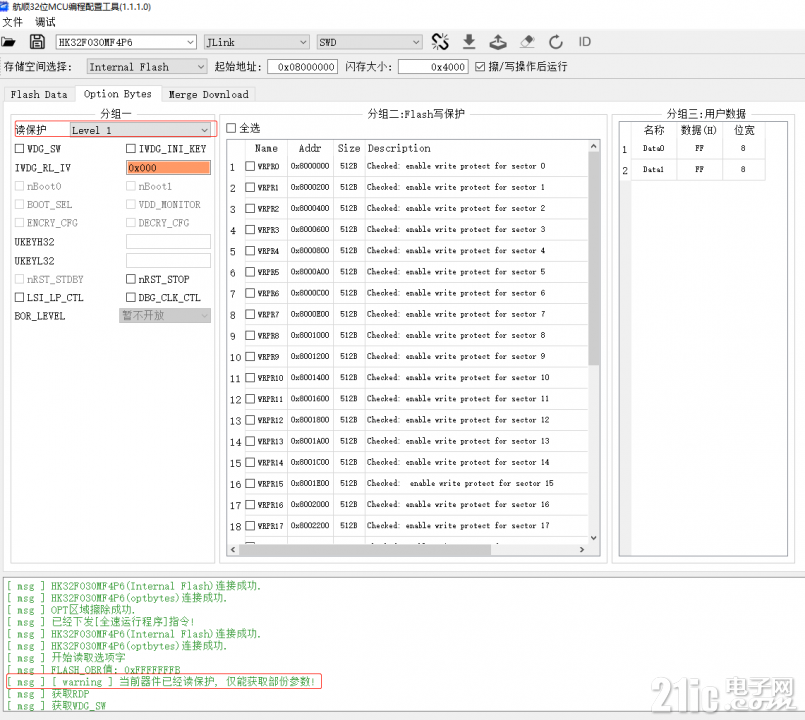Click the scroll-right arrow of write-protect table

[x=582, y=550]
